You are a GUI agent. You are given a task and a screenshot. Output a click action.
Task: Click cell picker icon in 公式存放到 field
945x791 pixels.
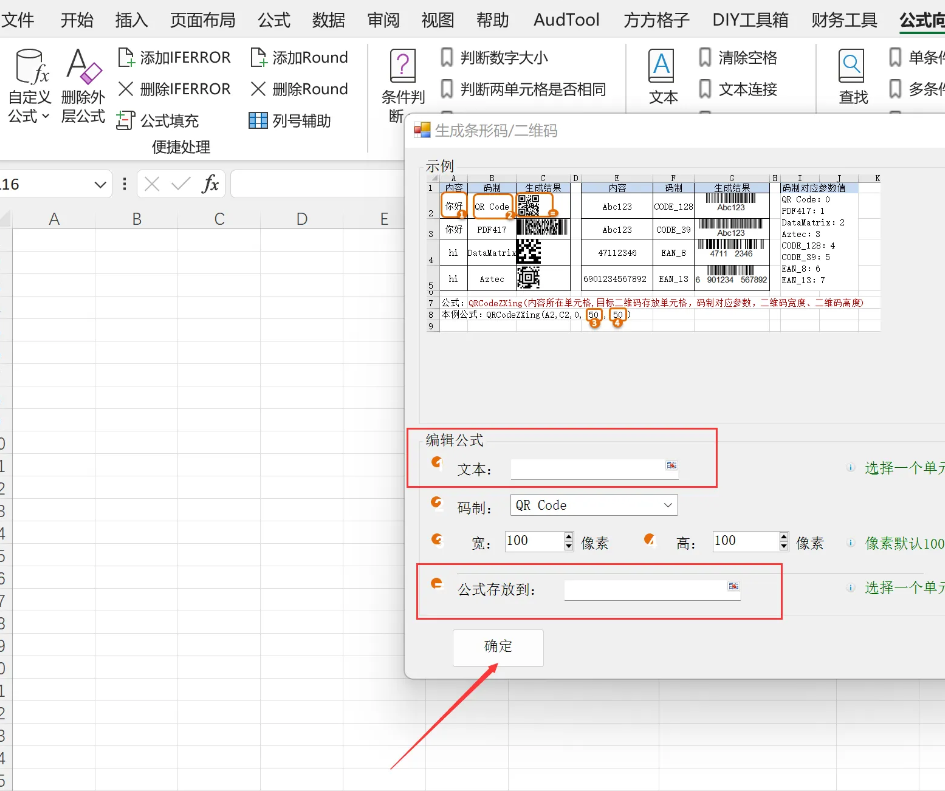[x=733, y=585]
